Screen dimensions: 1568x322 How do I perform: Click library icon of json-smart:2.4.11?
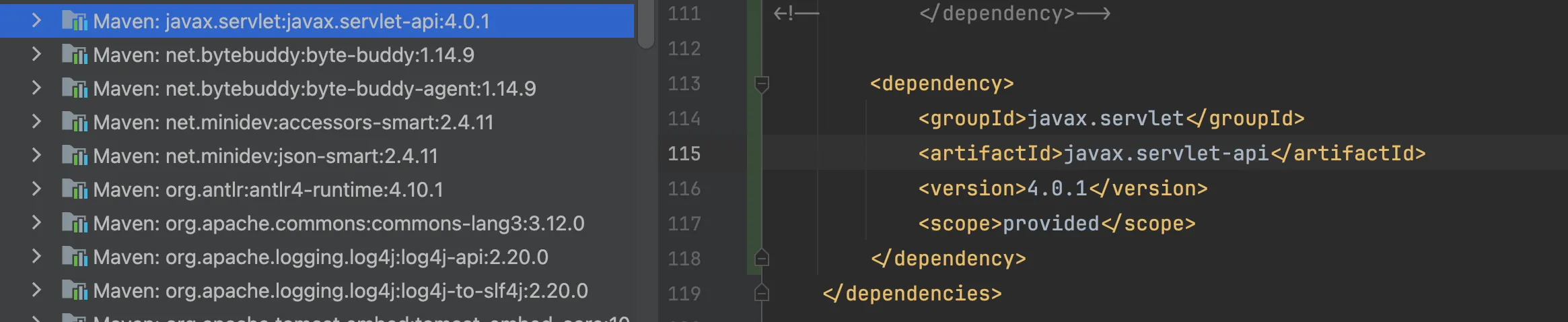75,156
